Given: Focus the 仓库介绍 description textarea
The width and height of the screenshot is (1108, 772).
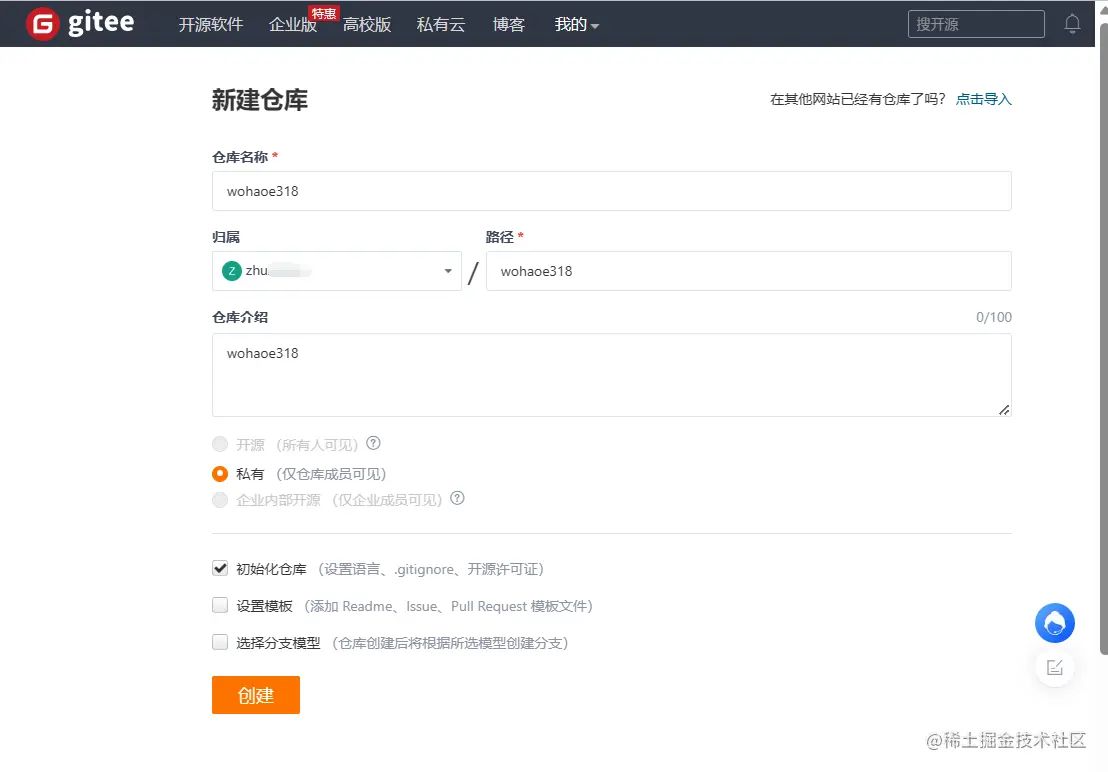Looking at the screenshot, I should [612, 375].
